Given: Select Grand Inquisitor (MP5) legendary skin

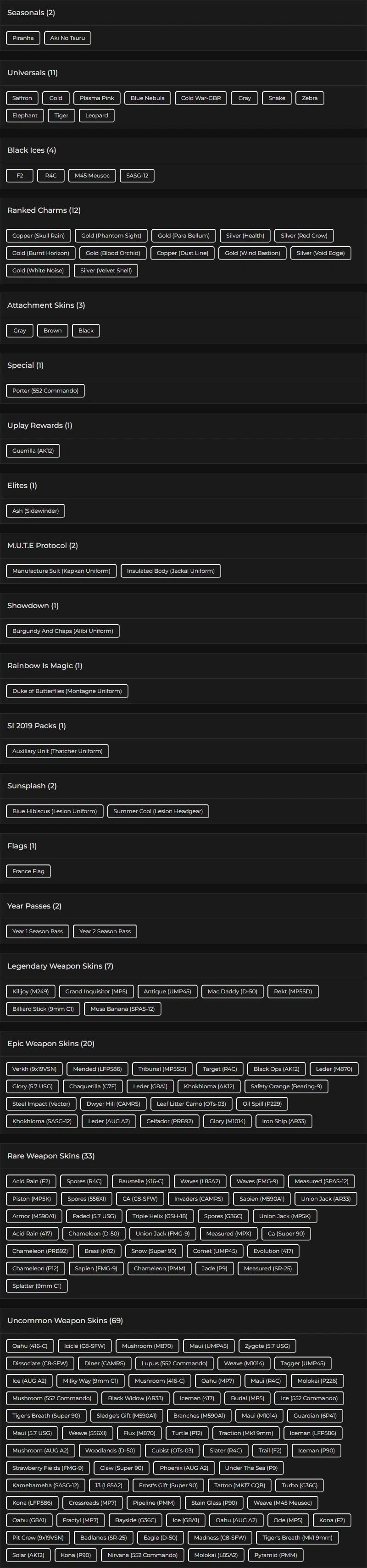Looking at the screenshot, I should pyautogui.click(x=96, y=992).
